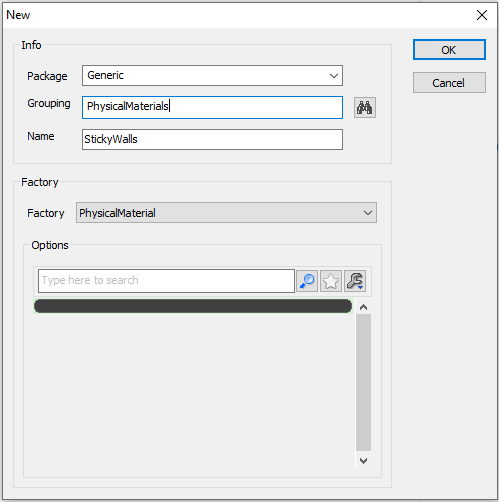Screen dimensions: 499x502
Task: Close the New dialog window
Action: 482,15
